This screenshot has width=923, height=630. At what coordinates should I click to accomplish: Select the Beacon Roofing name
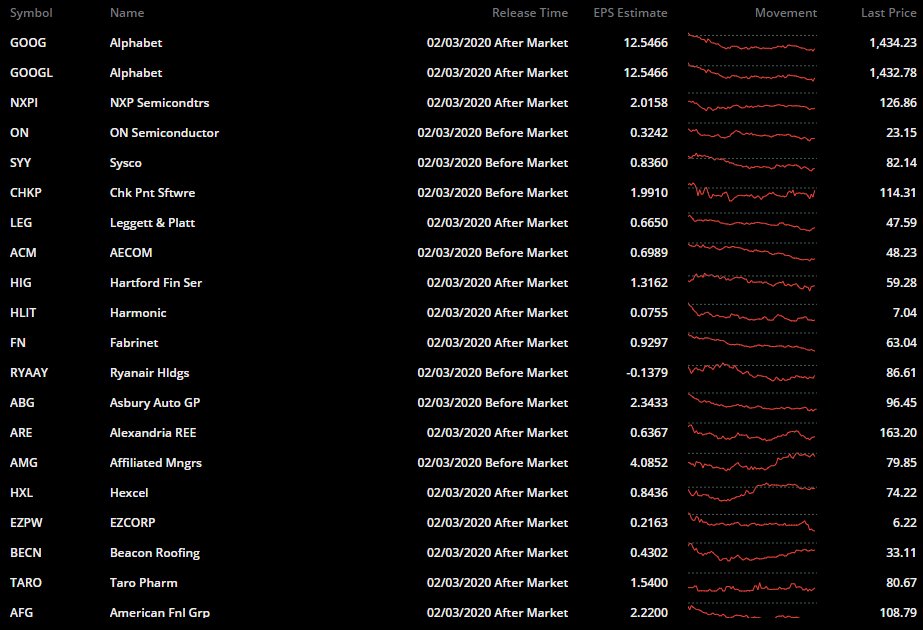(x=155, y=553)
